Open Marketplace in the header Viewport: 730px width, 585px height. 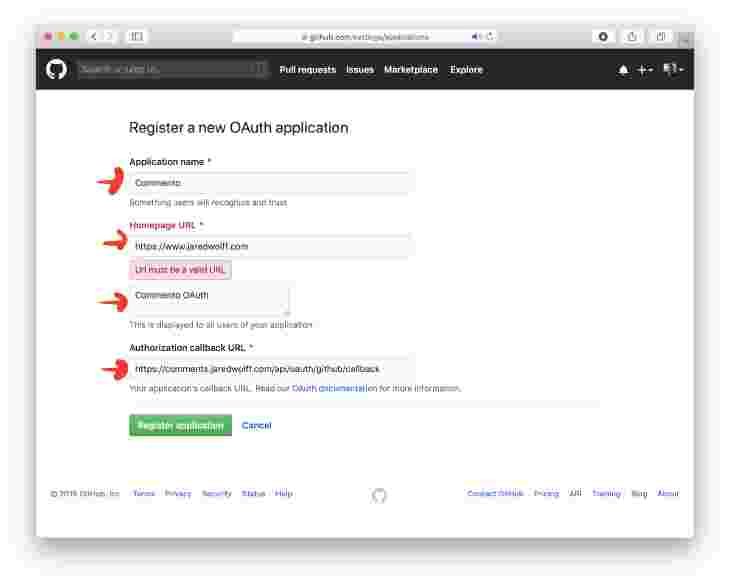coord(411,70)
